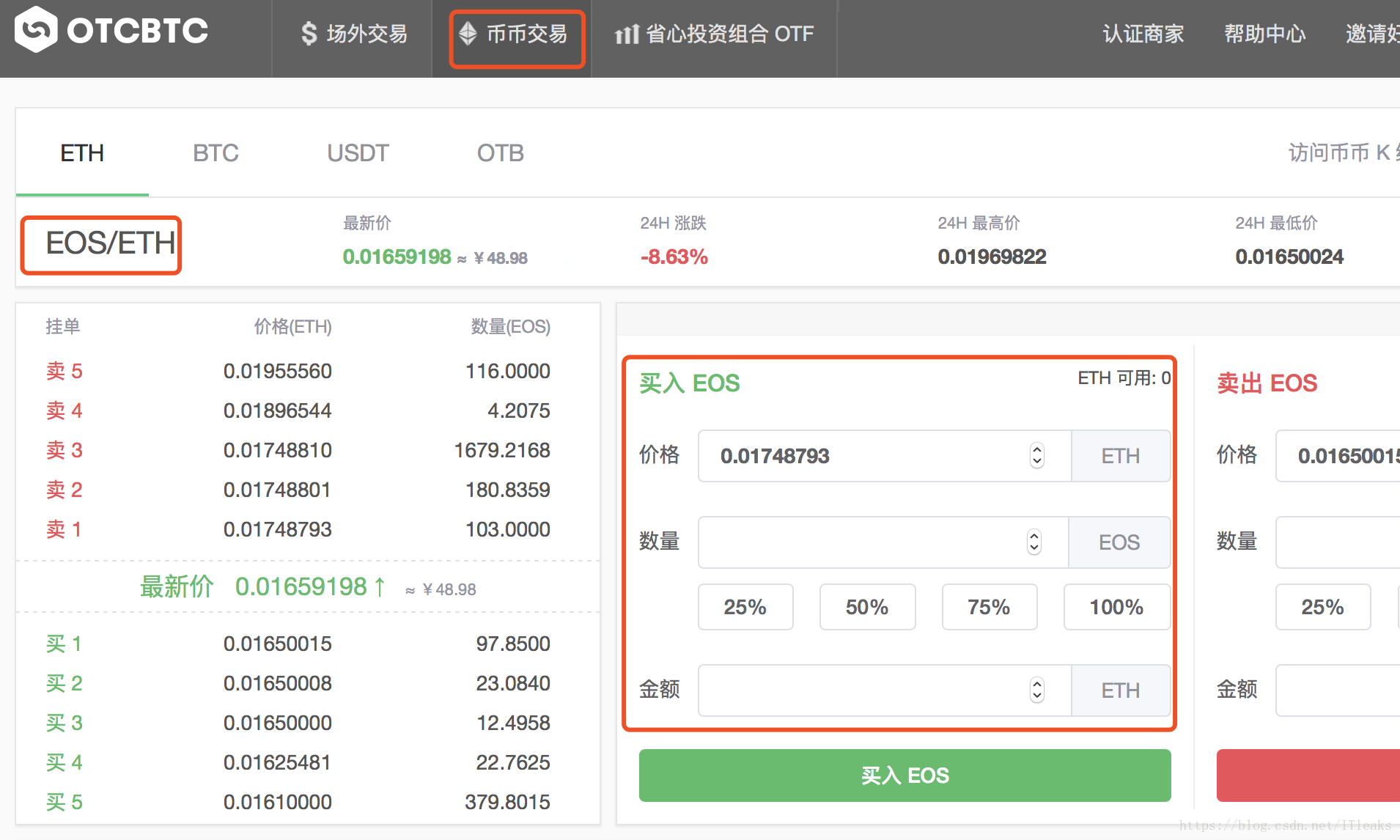The height and width of the screenshot is (840, 1400).
Task: Click the 24H low price 0.01650024
Action: [1289, 257]
